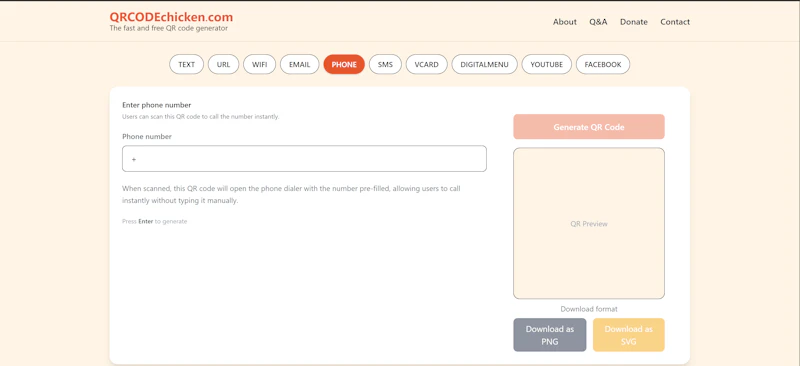
Task: Click the QR Preview box
Action: point(589,224)
